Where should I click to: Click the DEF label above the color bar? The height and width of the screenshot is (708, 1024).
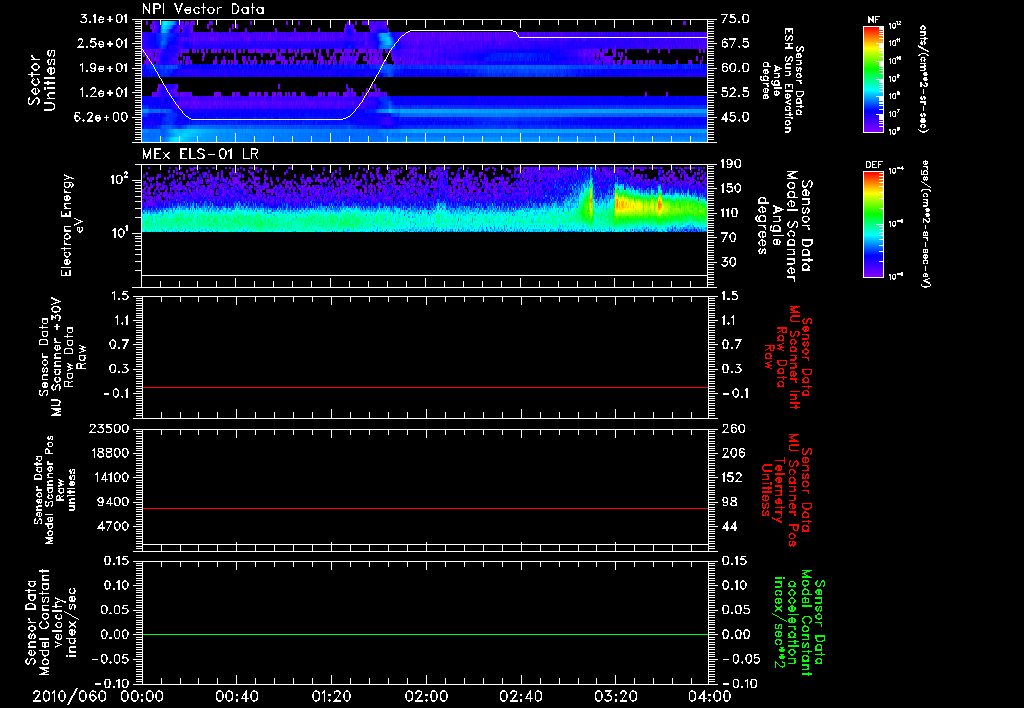pos(873,165)
